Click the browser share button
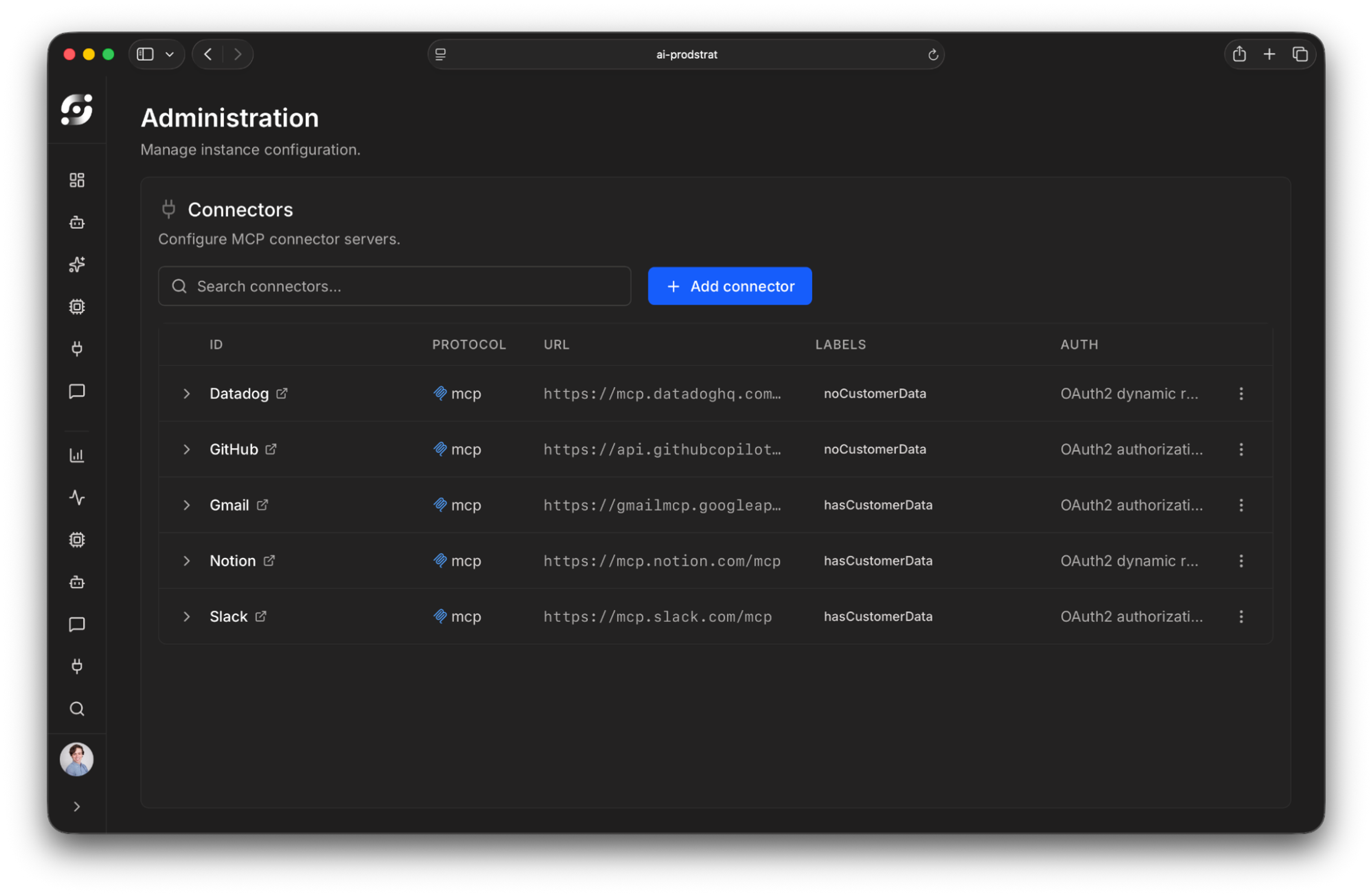 (1239, 54)
